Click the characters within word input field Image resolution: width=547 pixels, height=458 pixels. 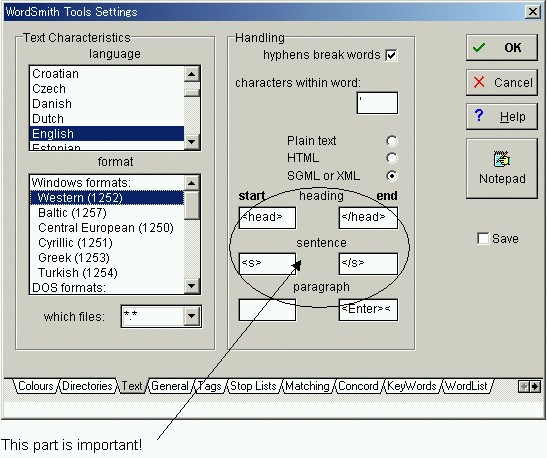coord(377,103)
